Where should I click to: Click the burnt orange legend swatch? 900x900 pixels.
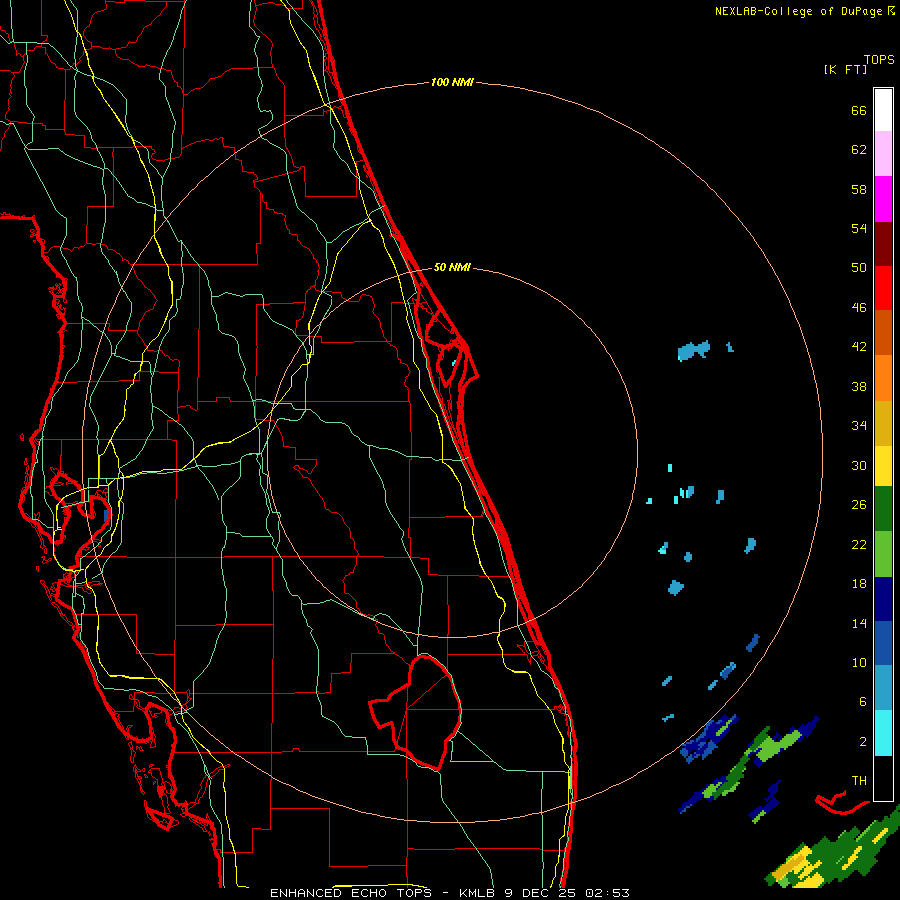pos(883,332)
